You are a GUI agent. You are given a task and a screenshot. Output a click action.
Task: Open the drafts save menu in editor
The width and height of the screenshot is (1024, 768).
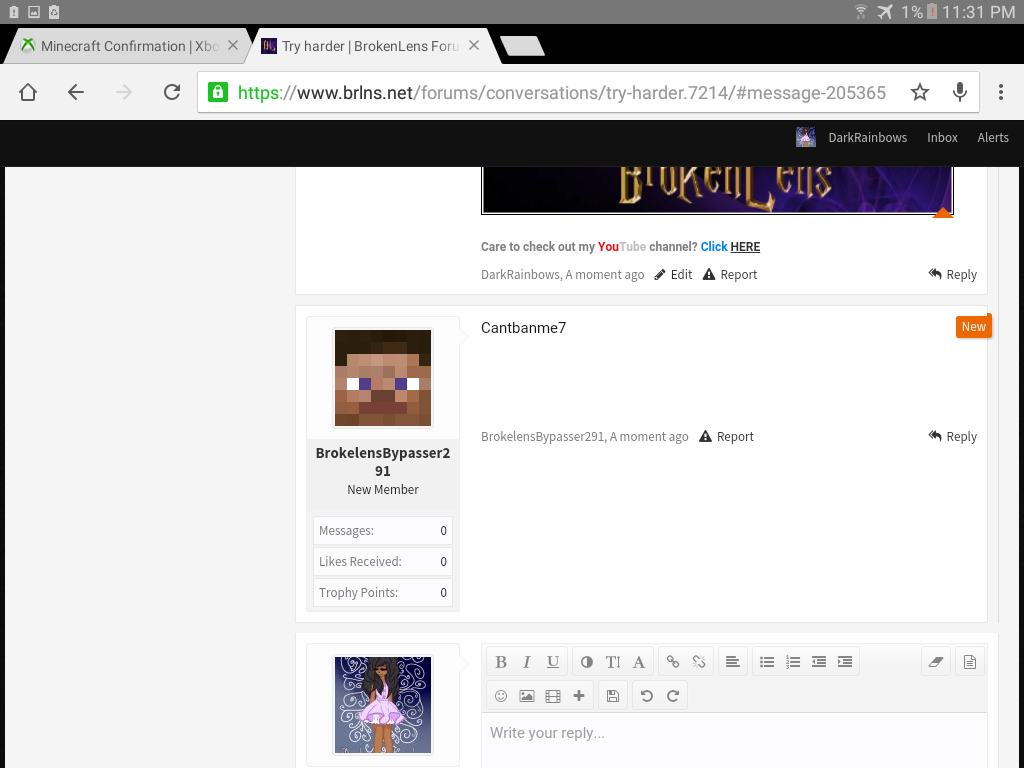click(x=613, y=696)
